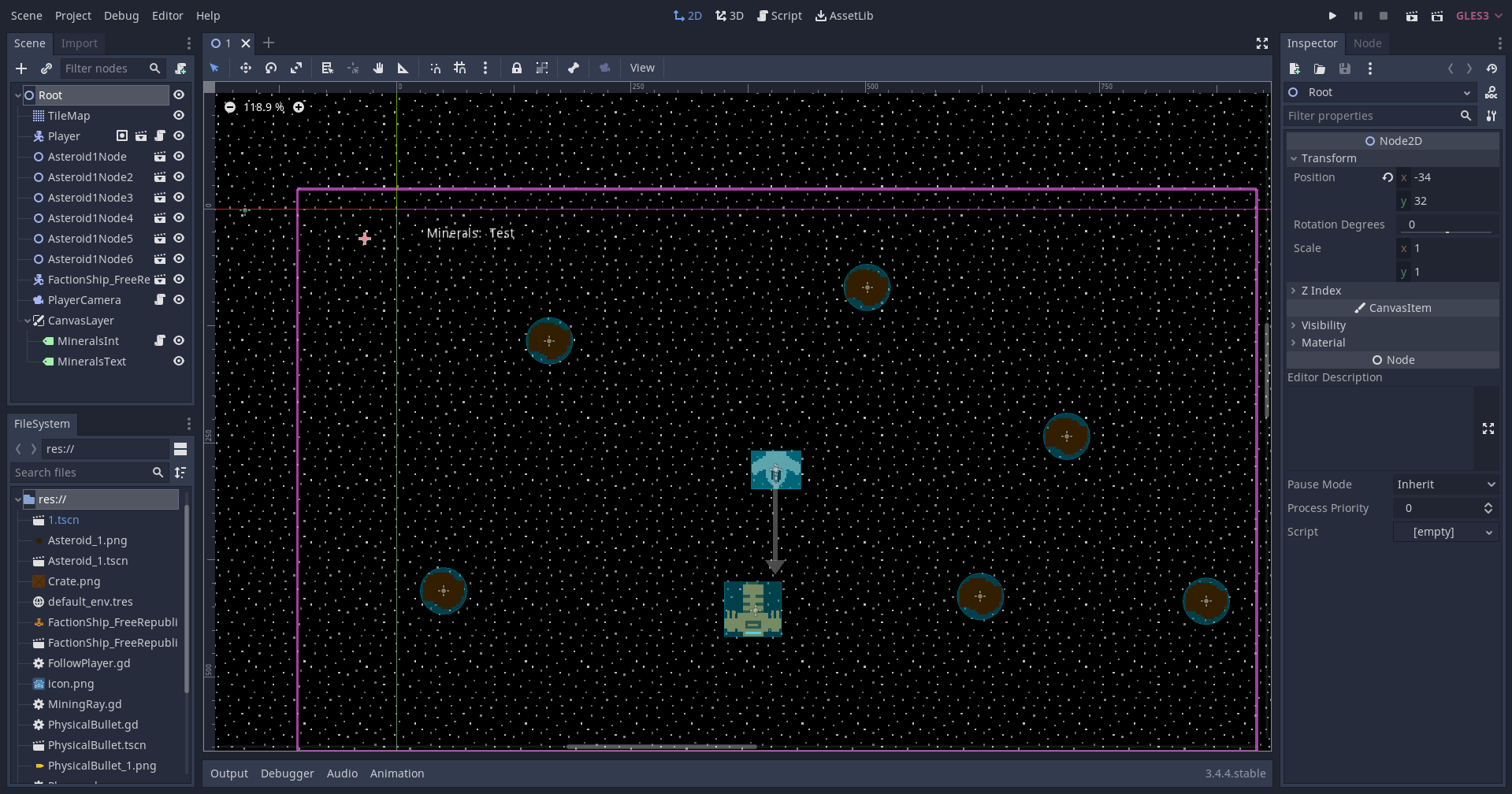This screenshot has width=1512, height=794.
Task: Instance a child scene link icon
Action: pos(46,69)
